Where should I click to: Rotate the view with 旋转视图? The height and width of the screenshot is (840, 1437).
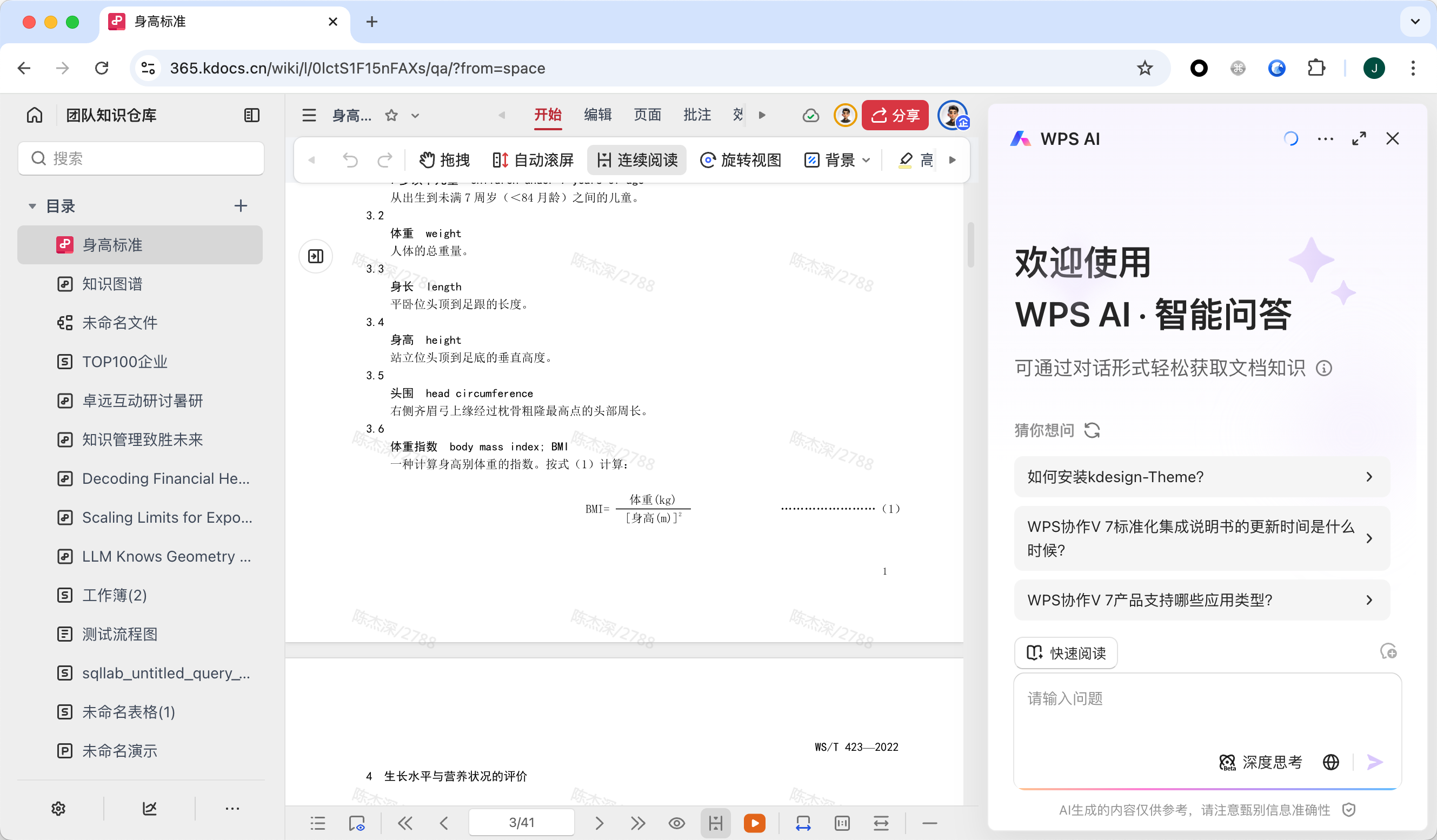coord(740,160)
